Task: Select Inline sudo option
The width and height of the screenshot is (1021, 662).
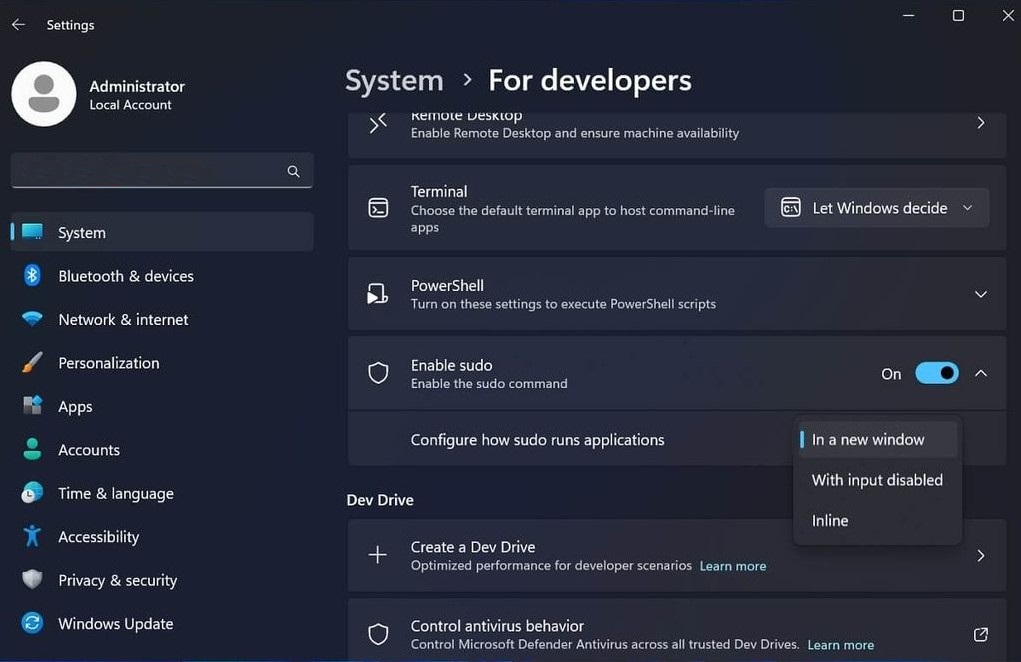Action: pos(878,520)
